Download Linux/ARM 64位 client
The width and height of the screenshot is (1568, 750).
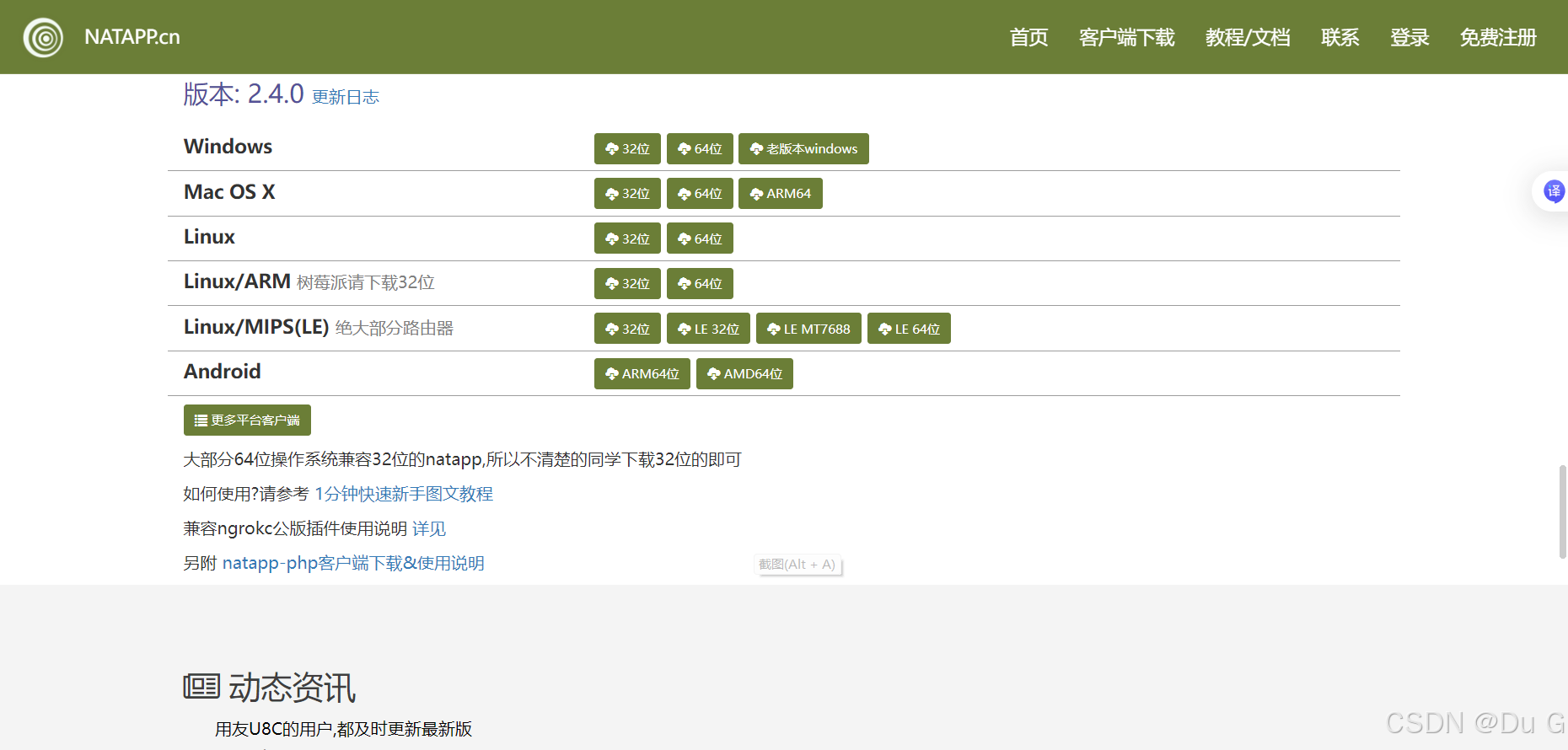tap(700, 283)
